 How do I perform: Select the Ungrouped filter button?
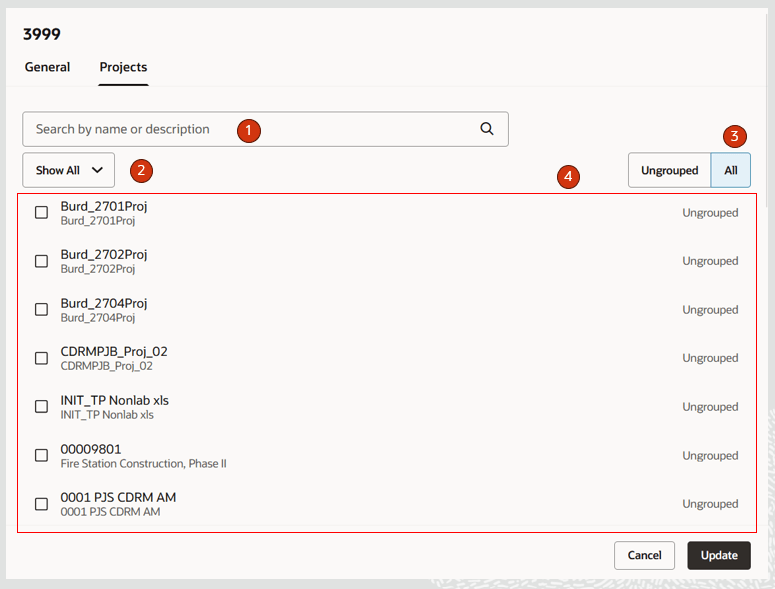coord(669,170)
